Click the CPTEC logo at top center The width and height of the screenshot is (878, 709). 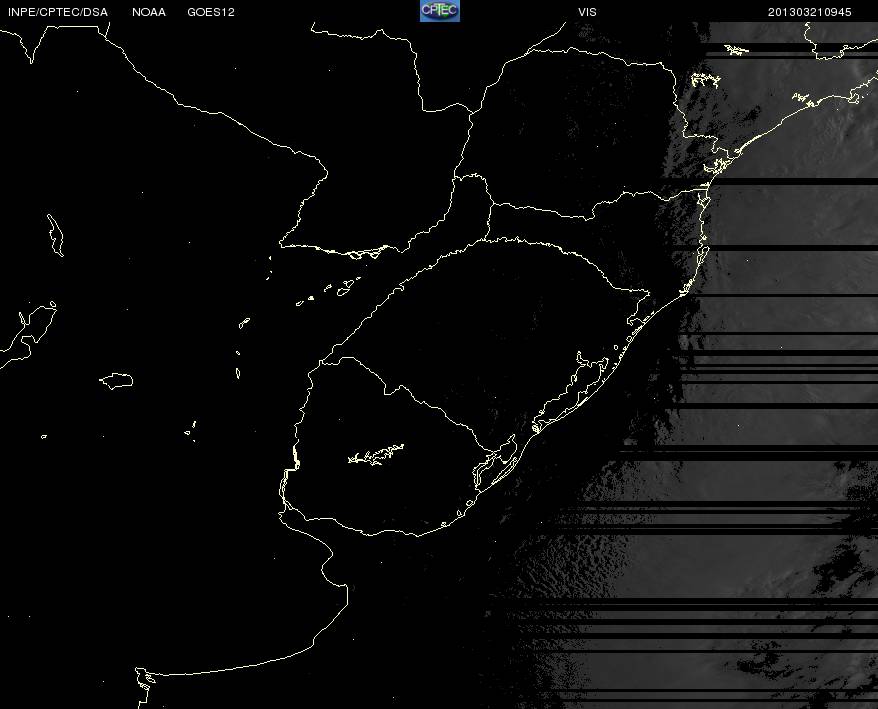(440, 11)
